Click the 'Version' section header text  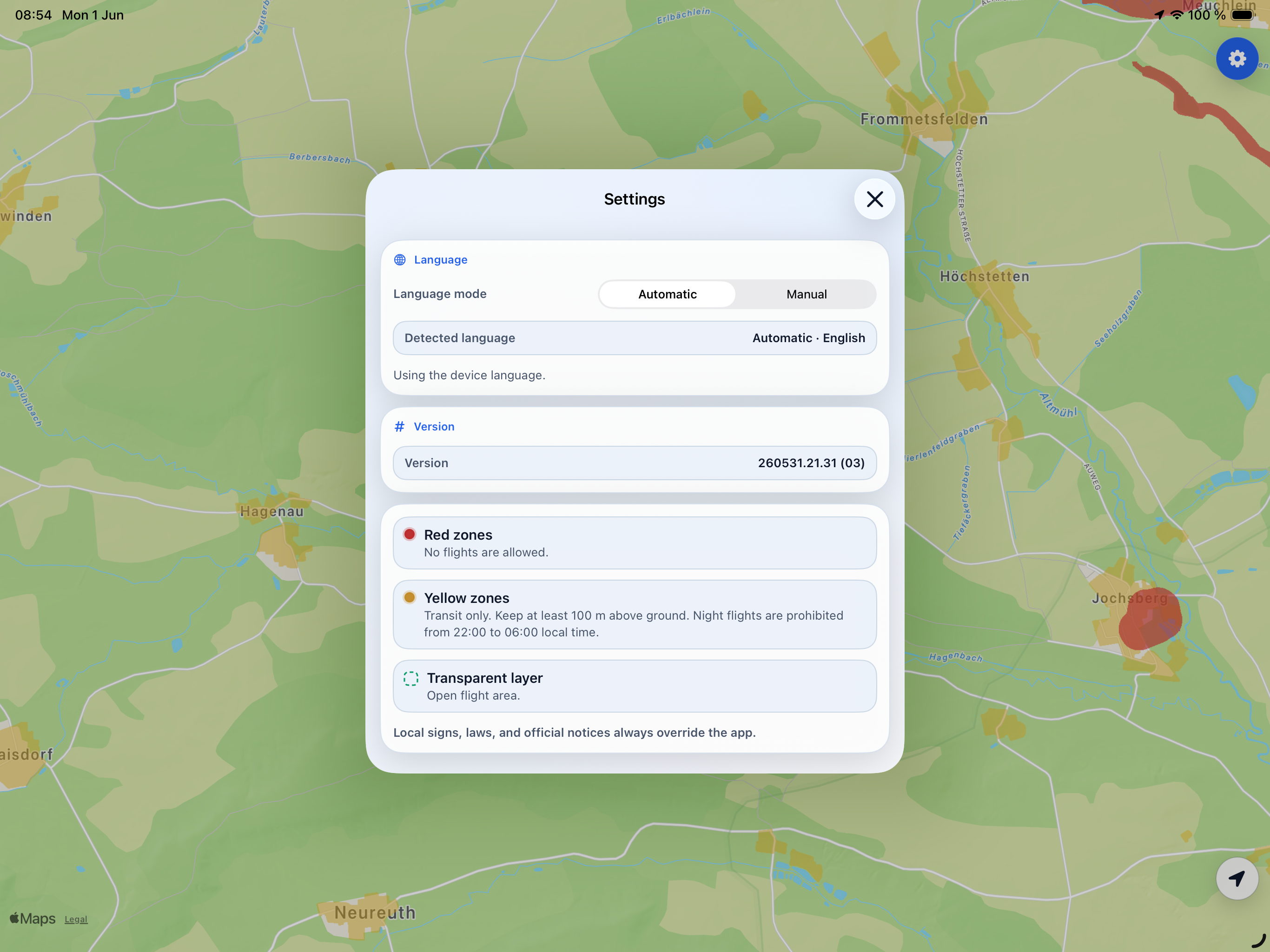(x=434, y=427)
